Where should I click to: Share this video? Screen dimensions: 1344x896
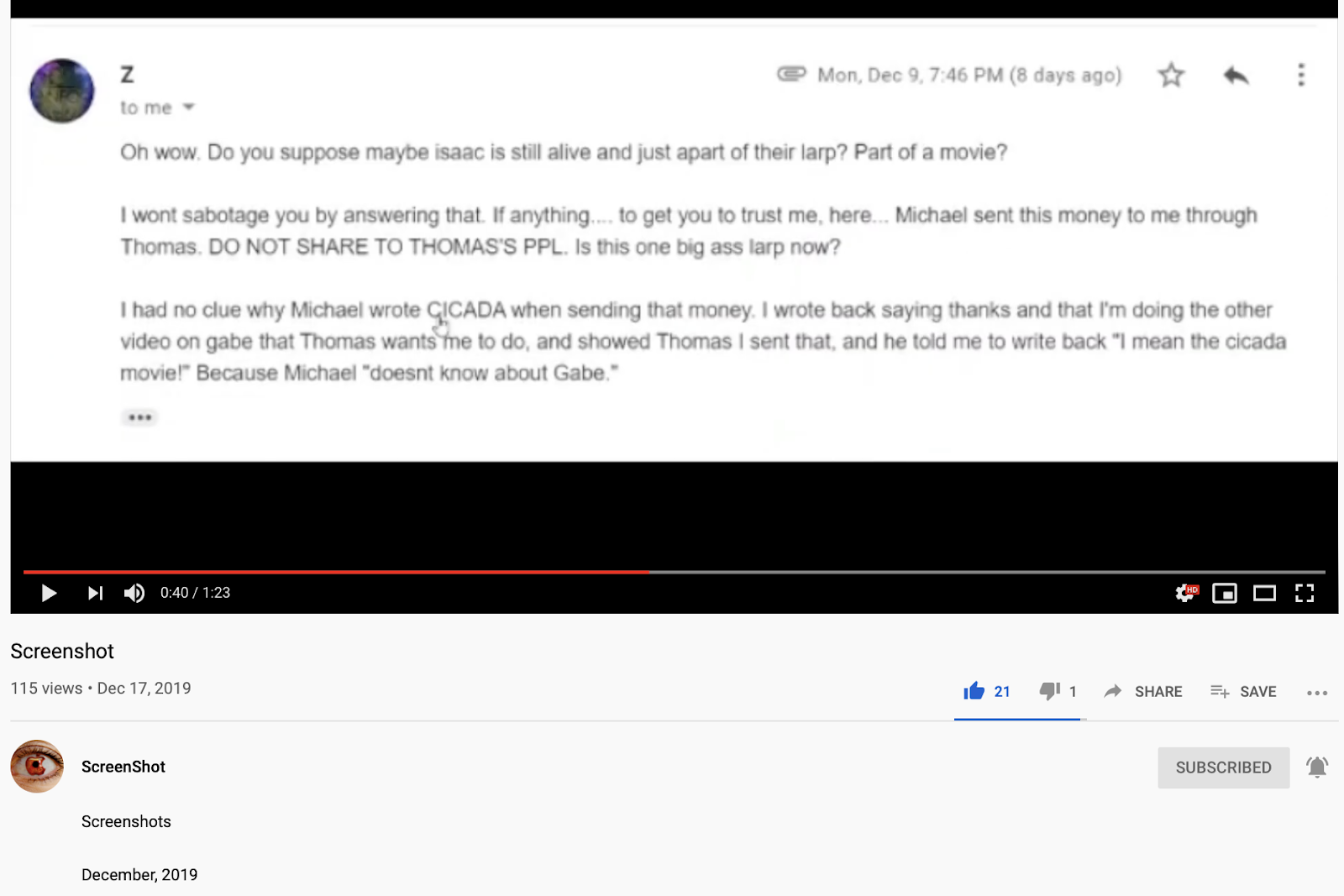click(1143, 691)
